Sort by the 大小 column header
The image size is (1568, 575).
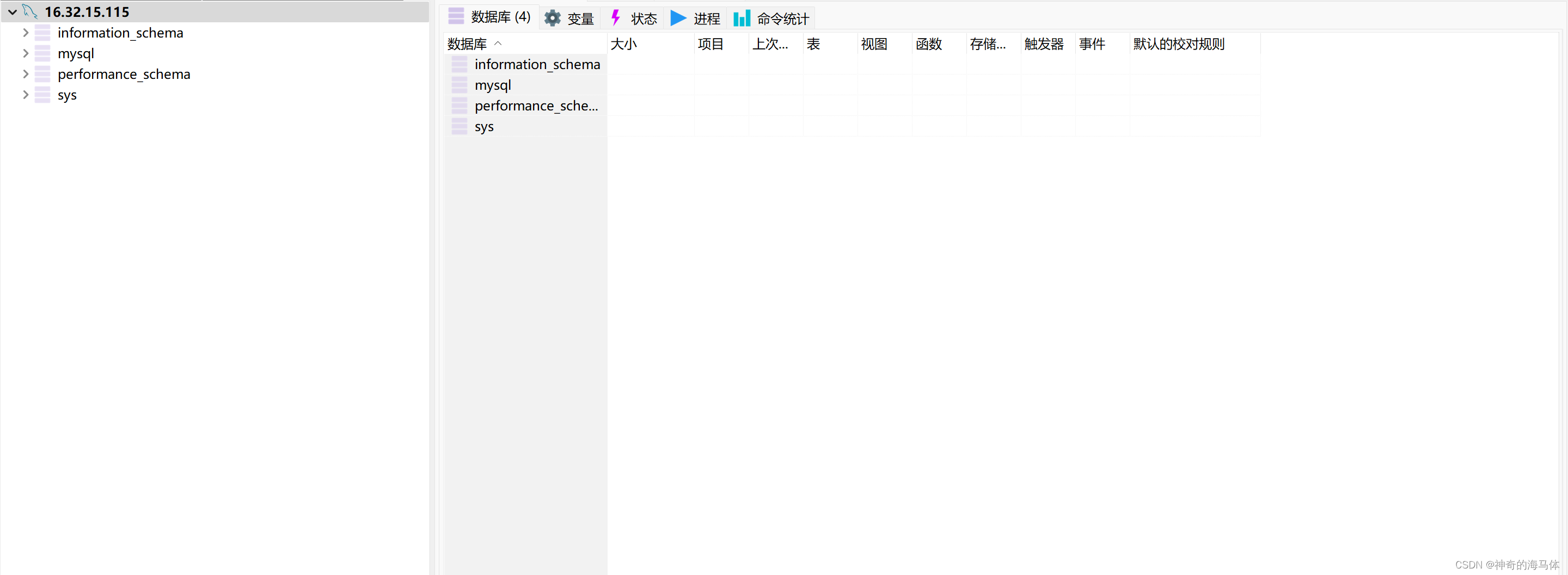click(x=651, y=44)
